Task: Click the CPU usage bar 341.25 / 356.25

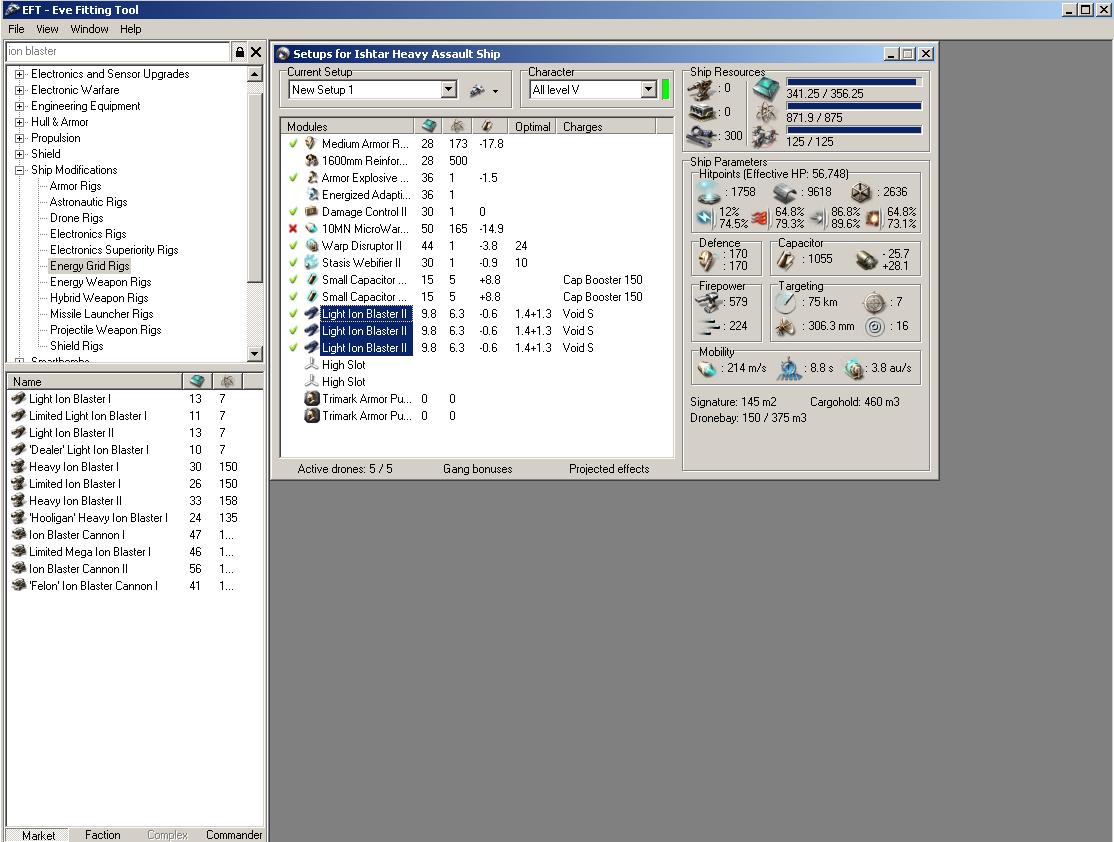Action: (x=854, y=82)
